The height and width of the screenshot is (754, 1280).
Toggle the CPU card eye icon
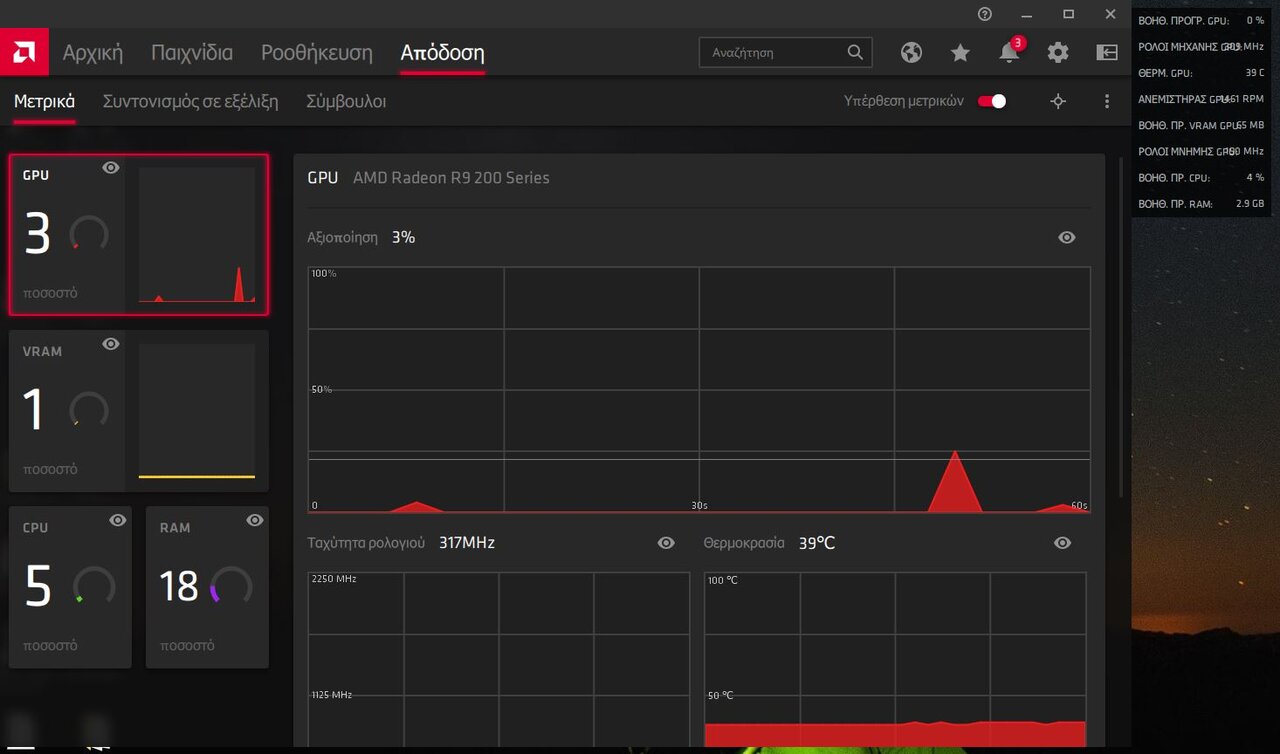pyautogui.click(x=118, y=520)
